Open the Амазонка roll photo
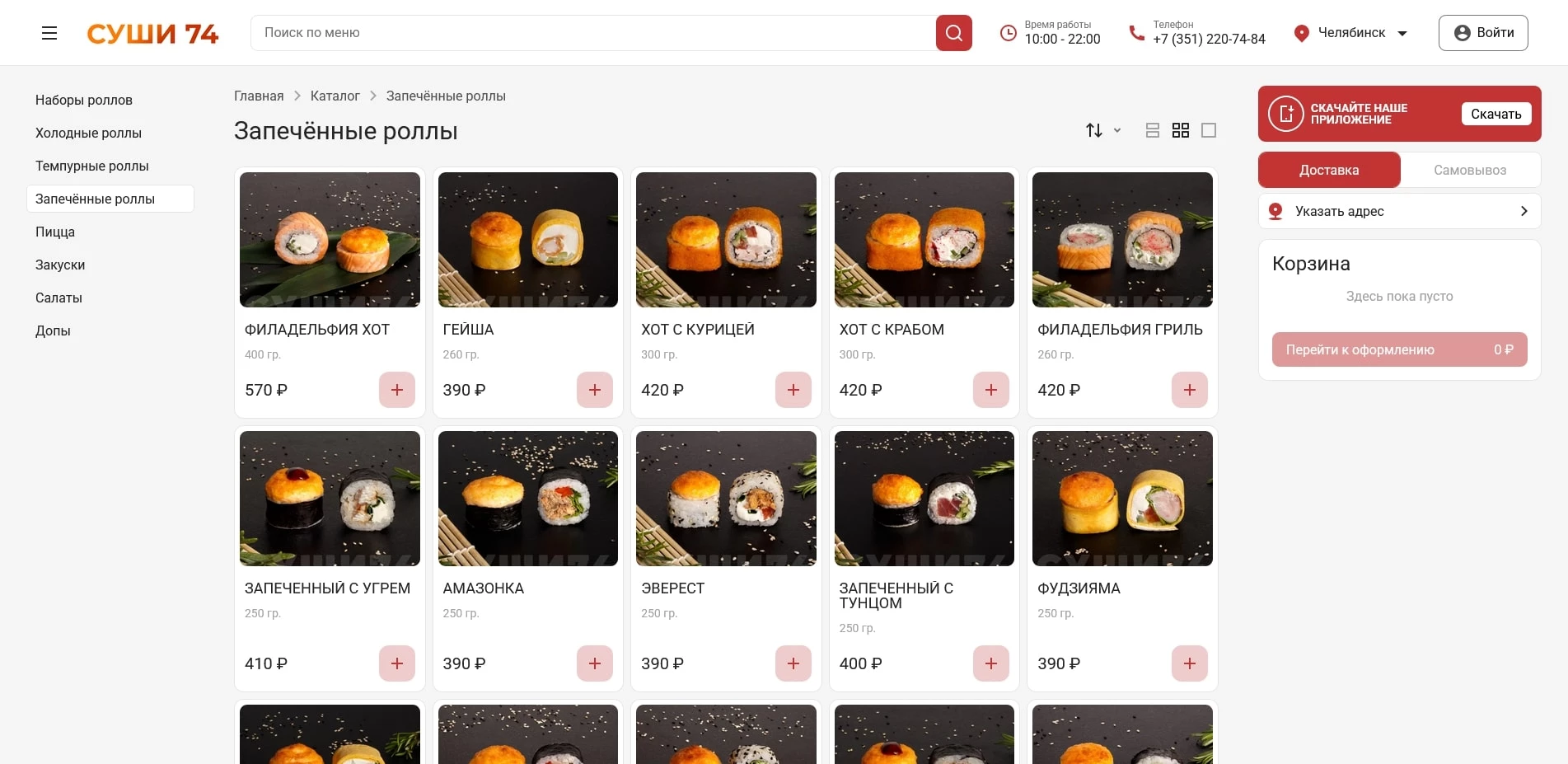This screenshot has width=1568, height=764. (x=527, y=498)
